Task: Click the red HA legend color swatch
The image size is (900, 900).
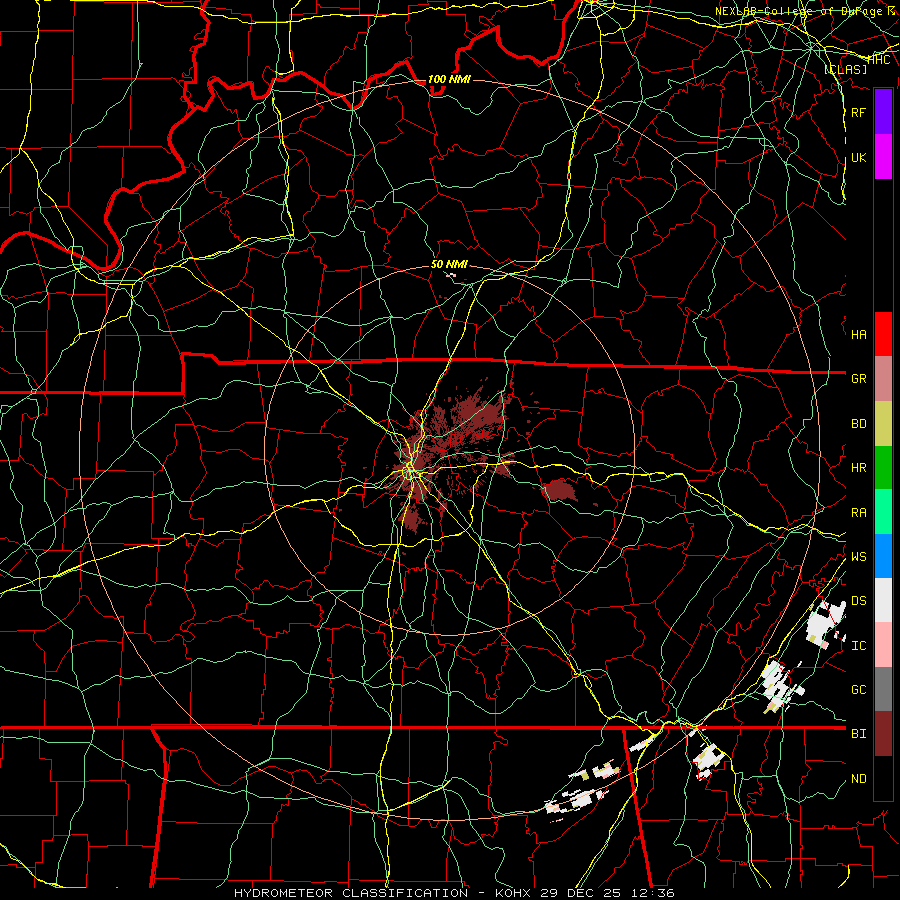Action: click(x=883, y=334)
